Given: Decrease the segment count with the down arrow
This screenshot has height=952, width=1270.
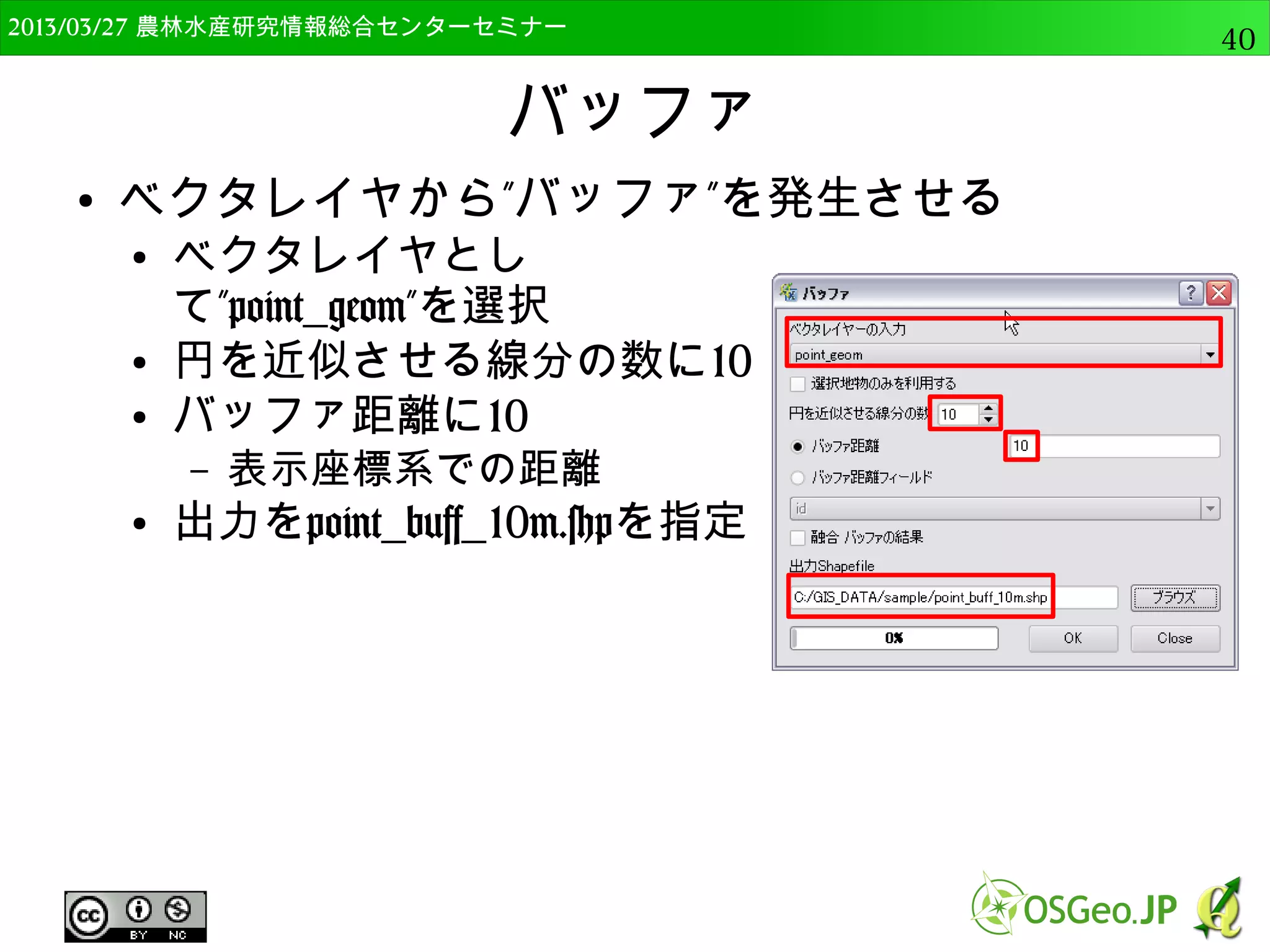Looking at the screenshot, I should 988,420.
